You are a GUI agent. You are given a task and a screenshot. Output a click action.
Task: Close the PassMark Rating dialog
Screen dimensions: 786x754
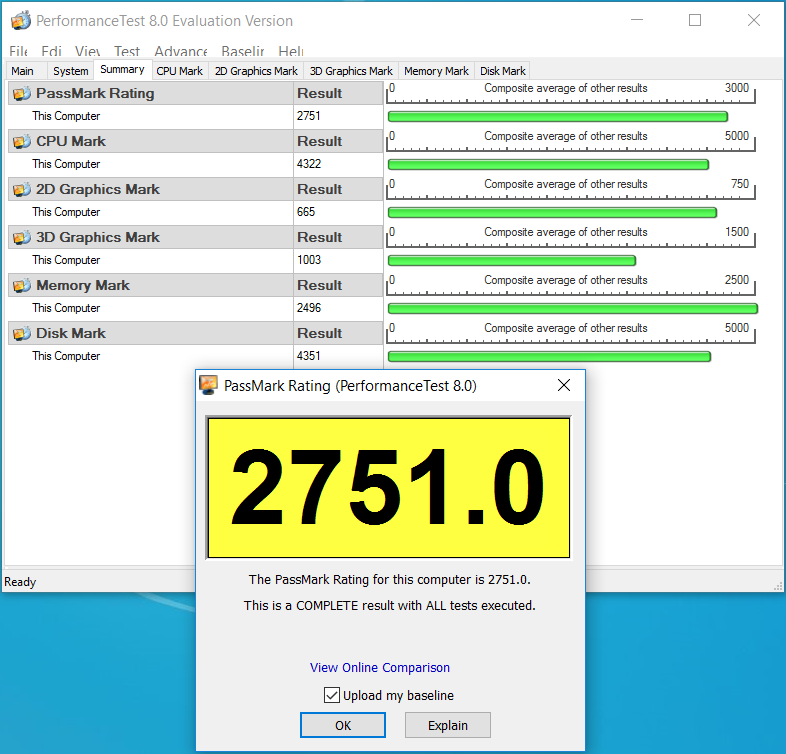click(564, 385)
